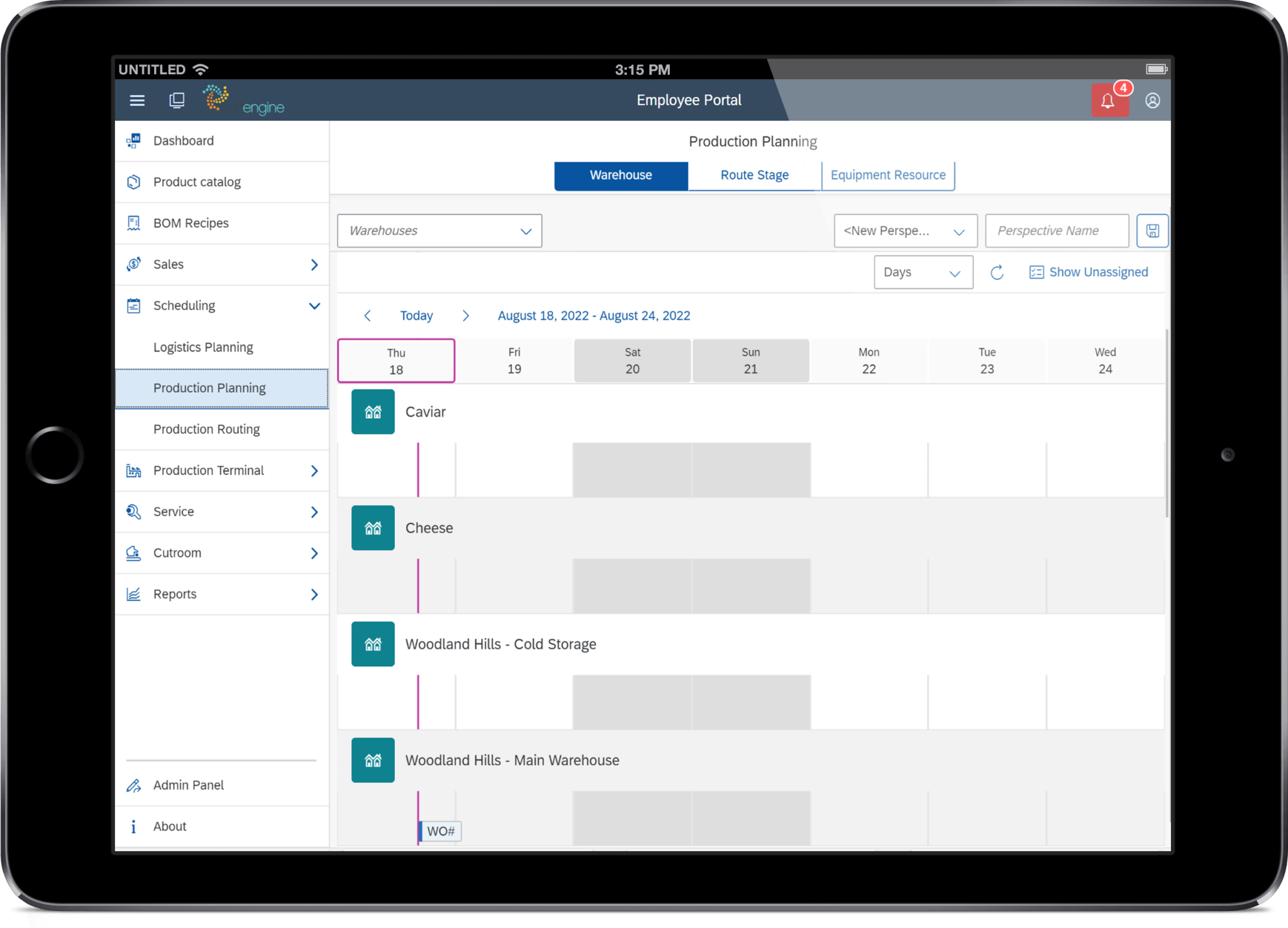
Task: Open BOM Recipes
Action: pyautogui.click(x=191, y=223)
